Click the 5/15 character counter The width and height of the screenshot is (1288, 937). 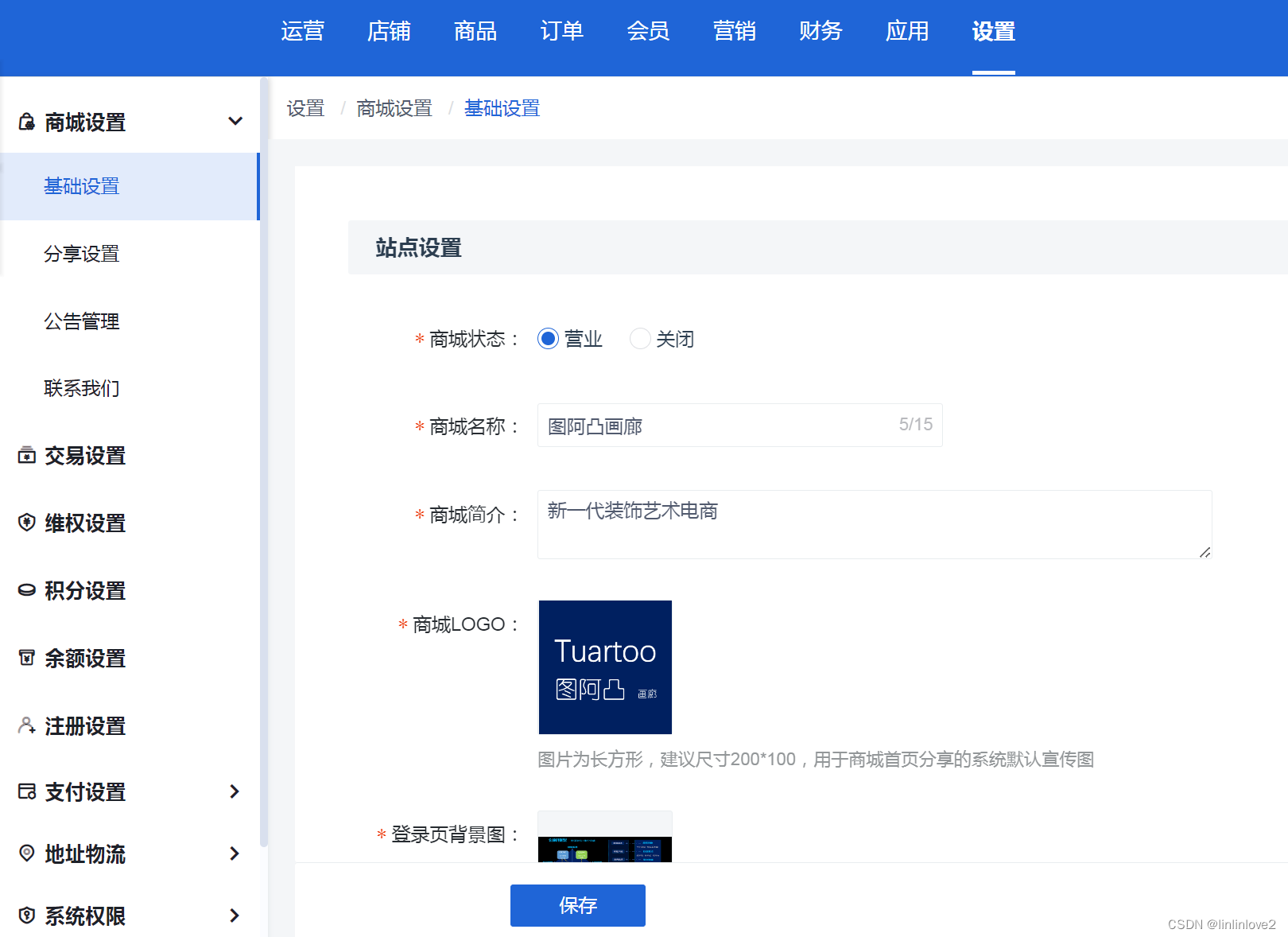coord(916,425)
